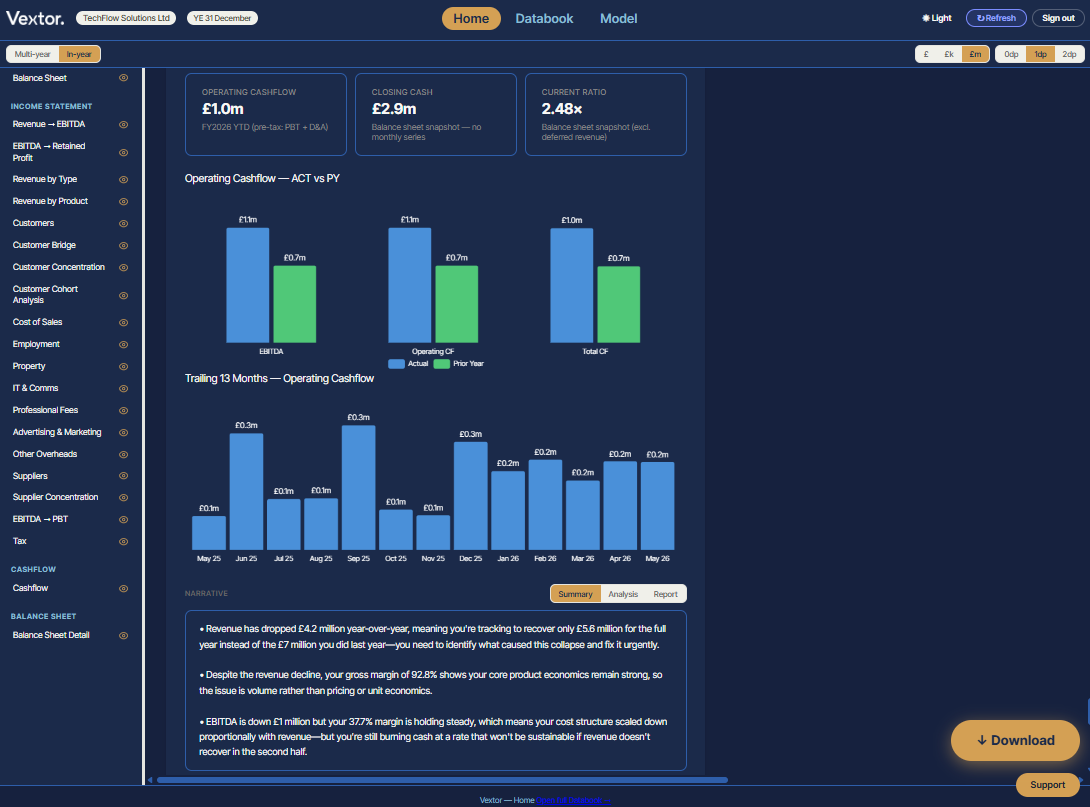
Task: Click the eye icon for IT & Comms
Action: pyautogui.click(x=123, y=389)
